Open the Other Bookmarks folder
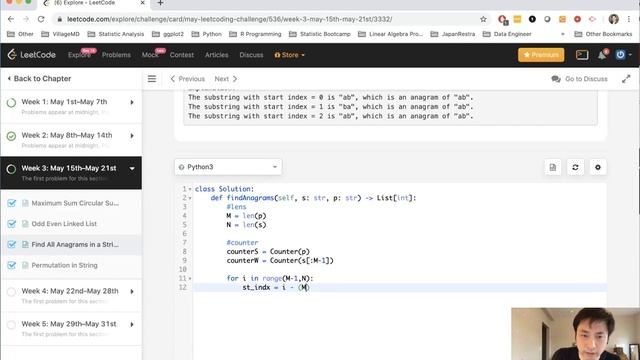This screenshot has height=360, width=640. click(x=603, y=34)
